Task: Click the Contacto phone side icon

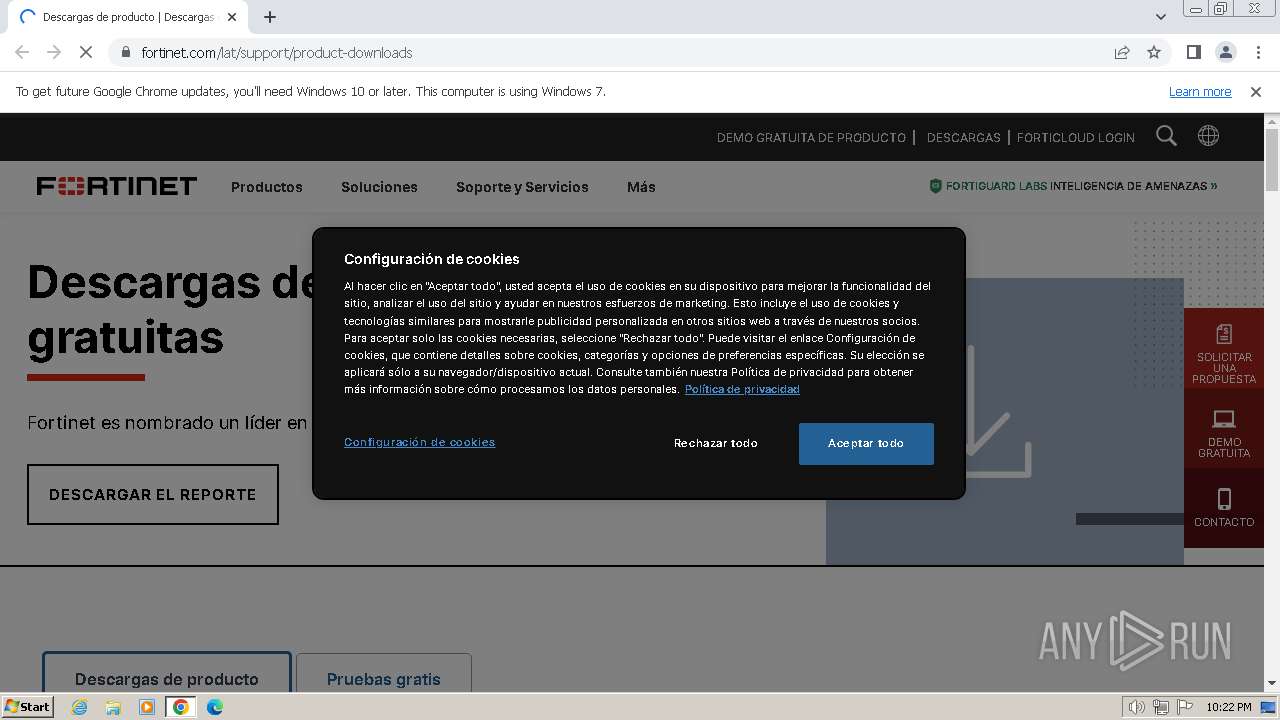Action: [x=1224, y=507]
